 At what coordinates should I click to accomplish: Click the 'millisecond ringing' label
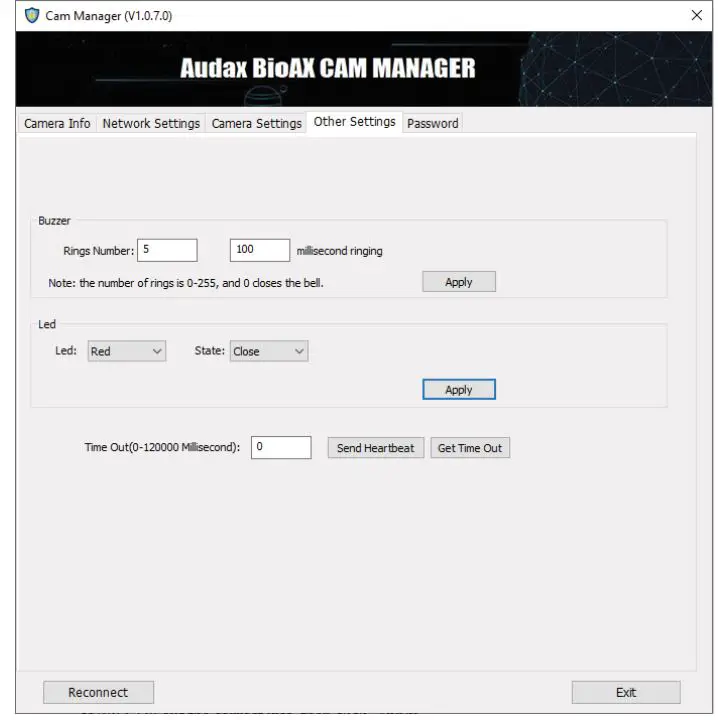(x=339, y=251)
